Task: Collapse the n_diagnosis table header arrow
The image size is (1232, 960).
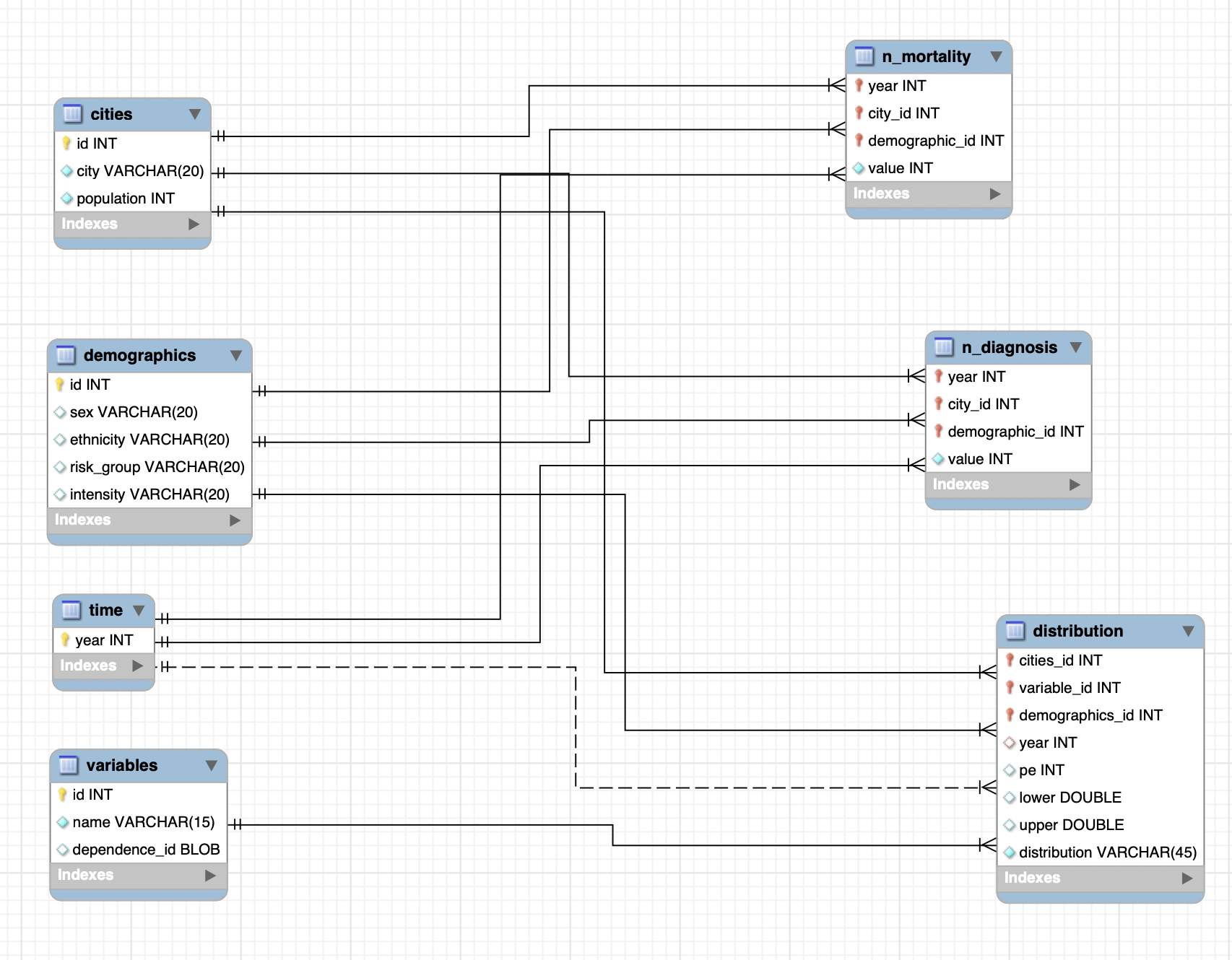Action: [x=1075, y=347]
